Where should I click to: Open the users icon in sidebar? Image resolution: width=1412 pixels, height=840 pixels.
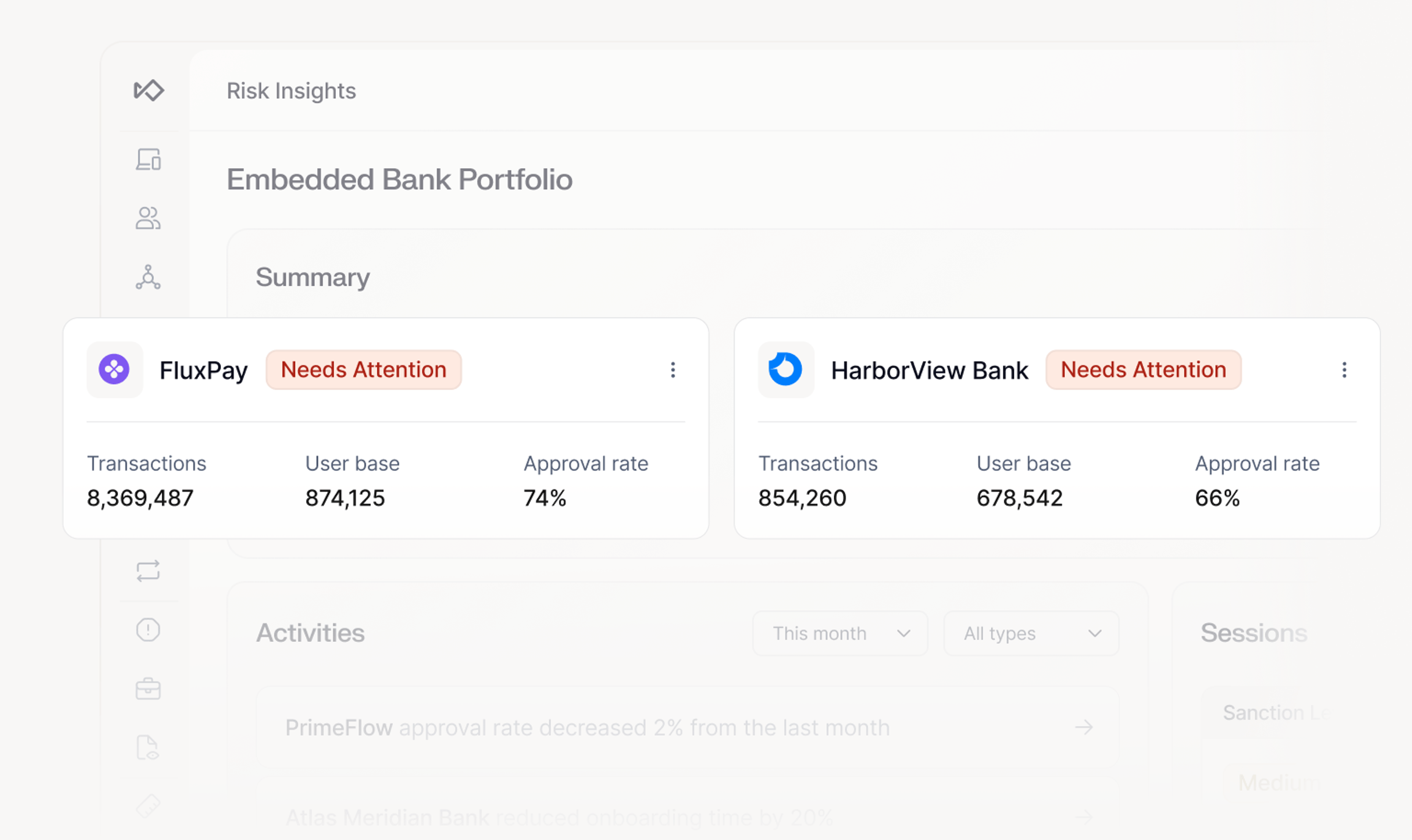(x=148, y=218)
